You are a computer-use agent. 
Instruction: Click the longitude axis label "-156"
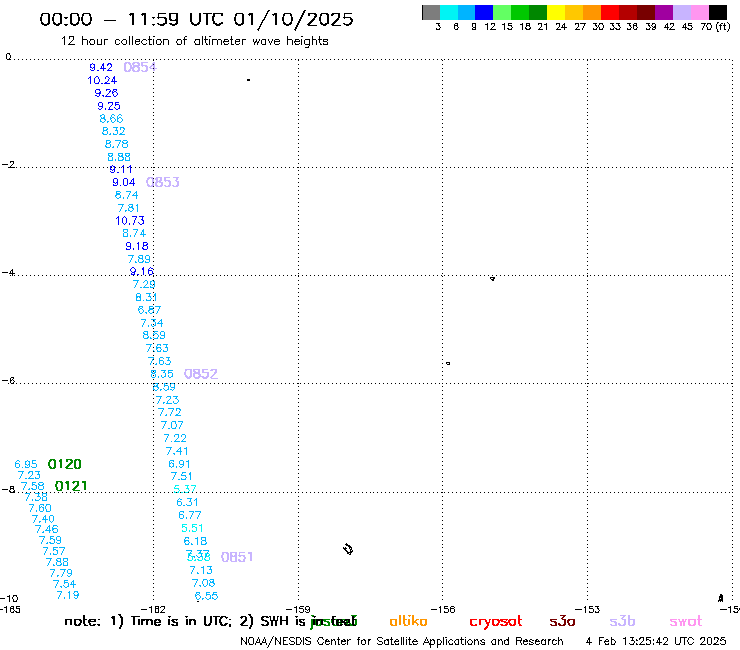pos(444,609)
